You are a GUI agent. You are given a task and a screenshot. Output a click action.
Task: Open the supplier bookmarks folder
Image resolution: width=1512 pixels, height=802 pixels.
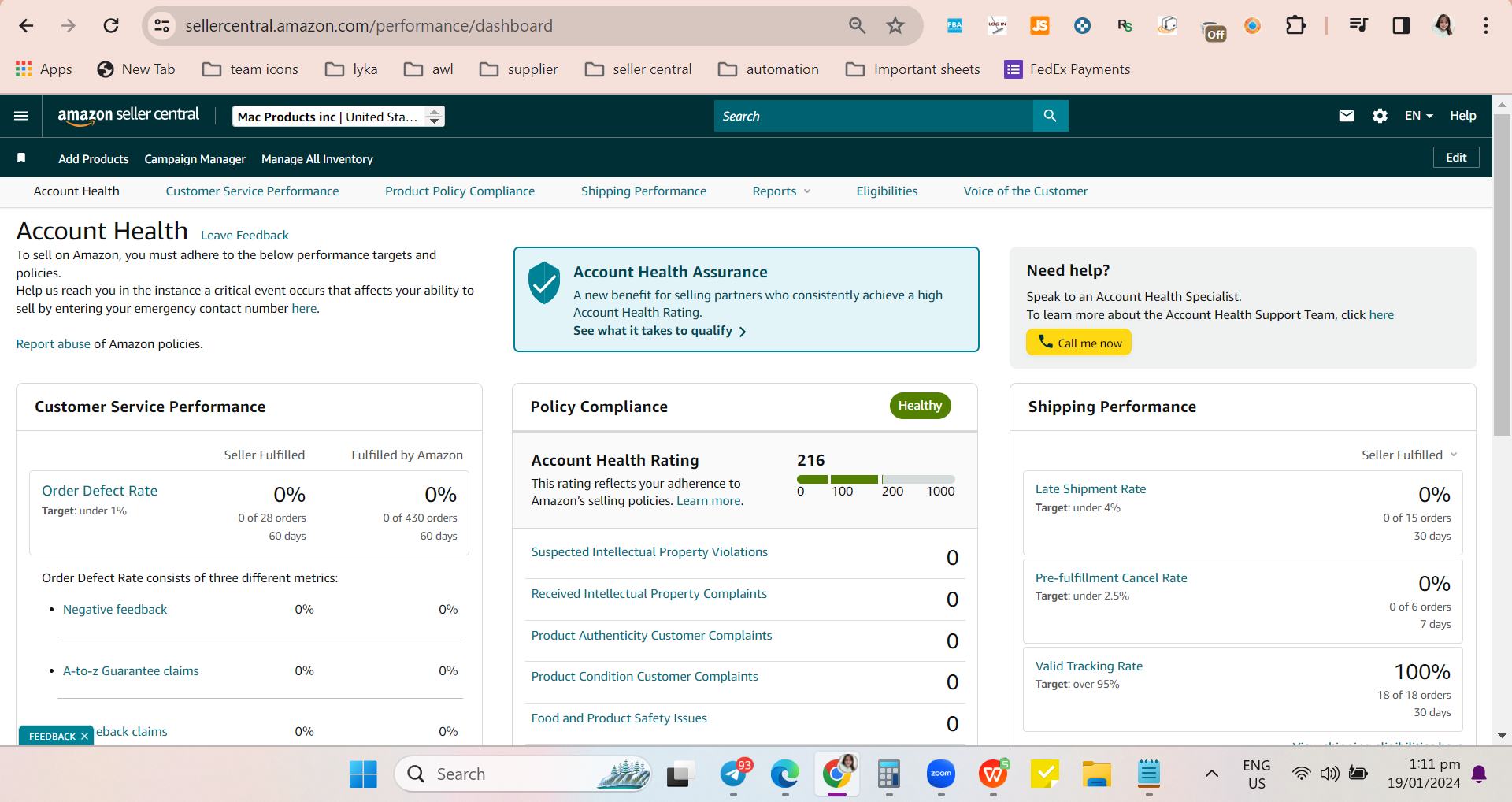(x=519, y=69)
